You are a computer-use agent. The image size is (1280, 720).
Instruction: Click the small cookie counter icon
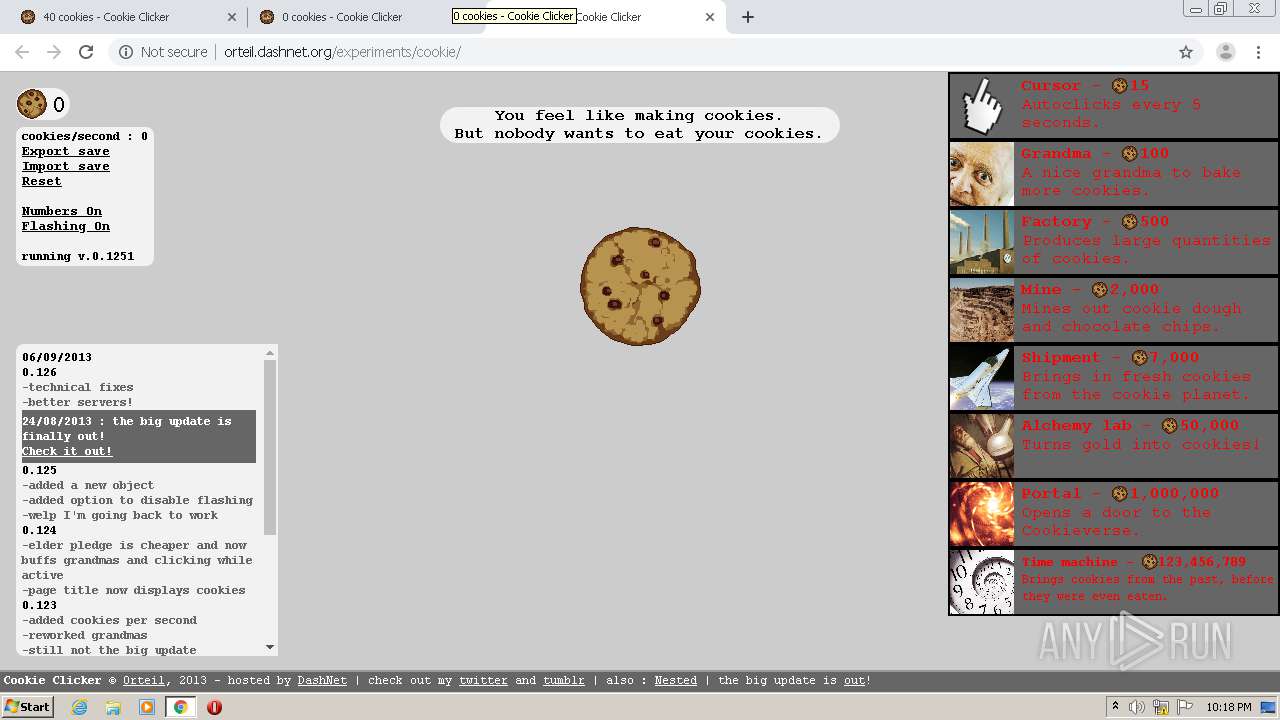click(x=32, y=103)
